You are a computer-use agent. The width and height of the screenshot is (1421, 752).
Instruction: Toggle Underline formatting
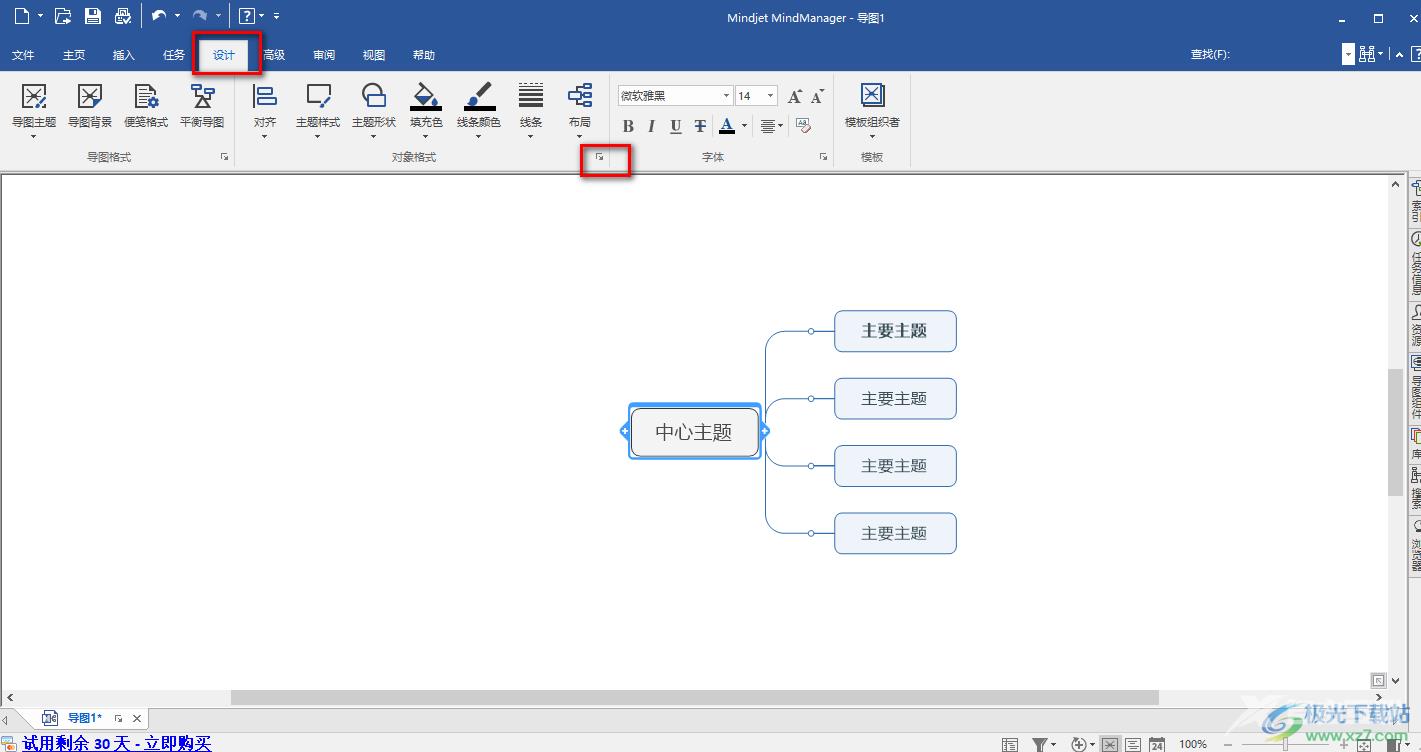click(x=676, y=126)
